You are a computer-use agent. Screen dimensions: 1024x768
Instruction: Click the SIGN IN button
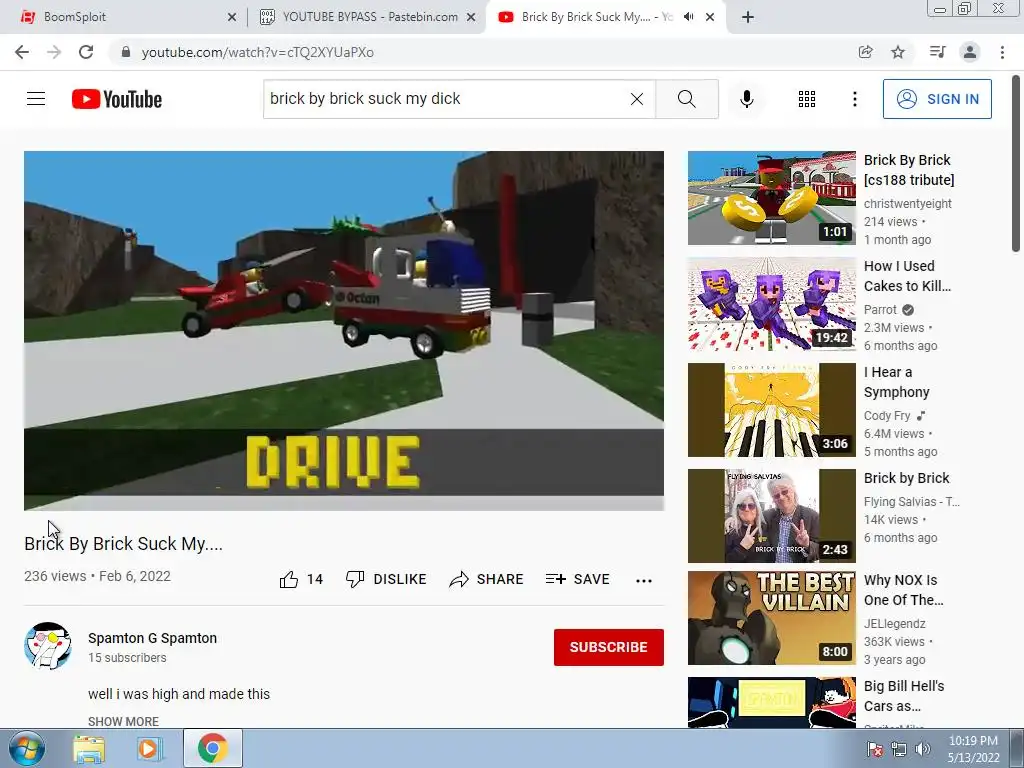(x=936, y=99)
